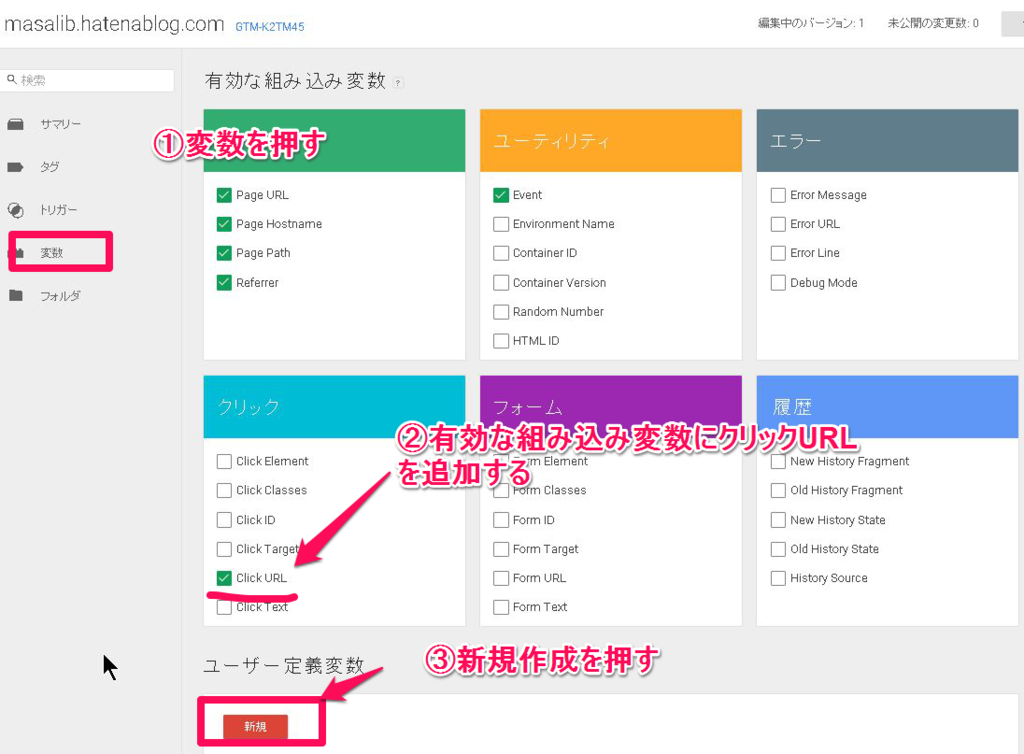1024x754 pixels.
Task: Click the Triggers (トリガー) icon in the sidebar
Action: tap(16, 210)
